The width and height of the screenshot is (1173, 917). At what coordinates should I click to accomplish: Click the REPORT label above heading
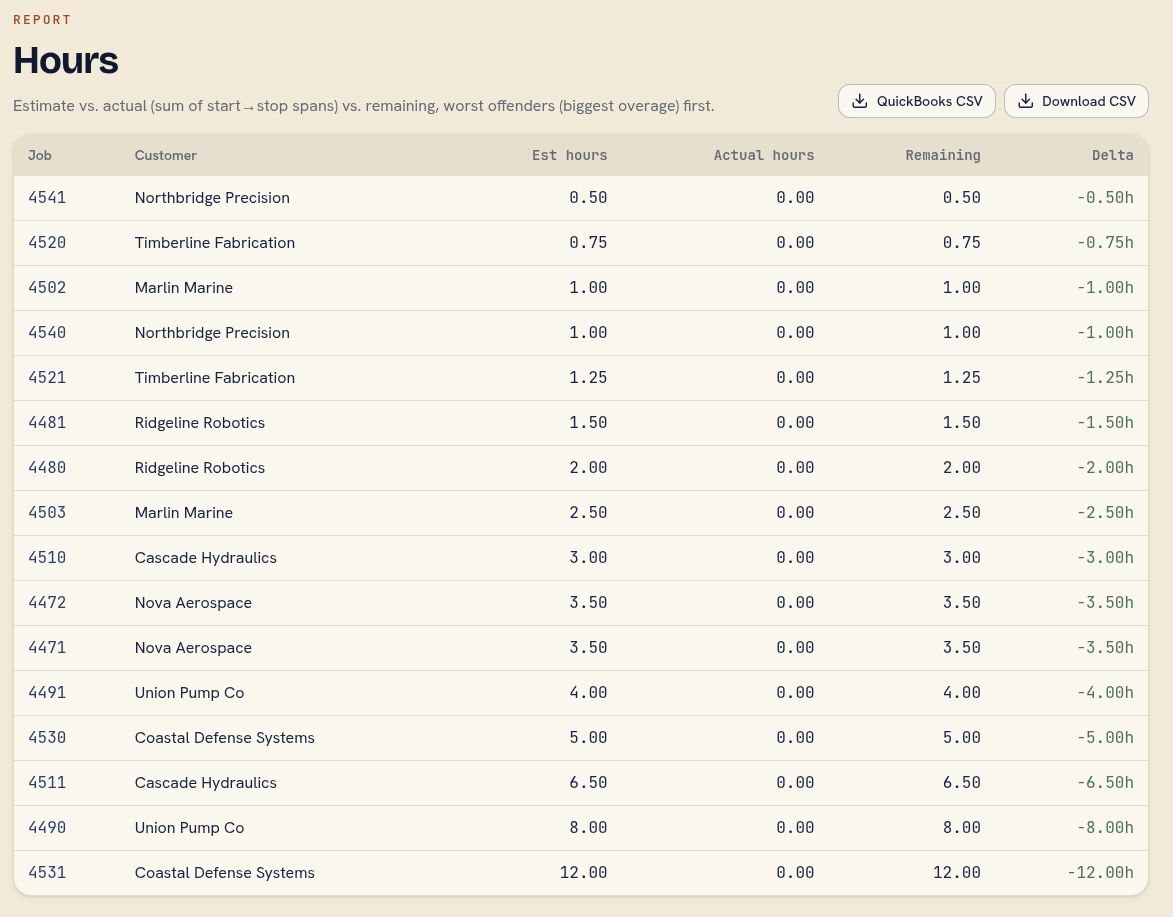(x=42, y=19)
